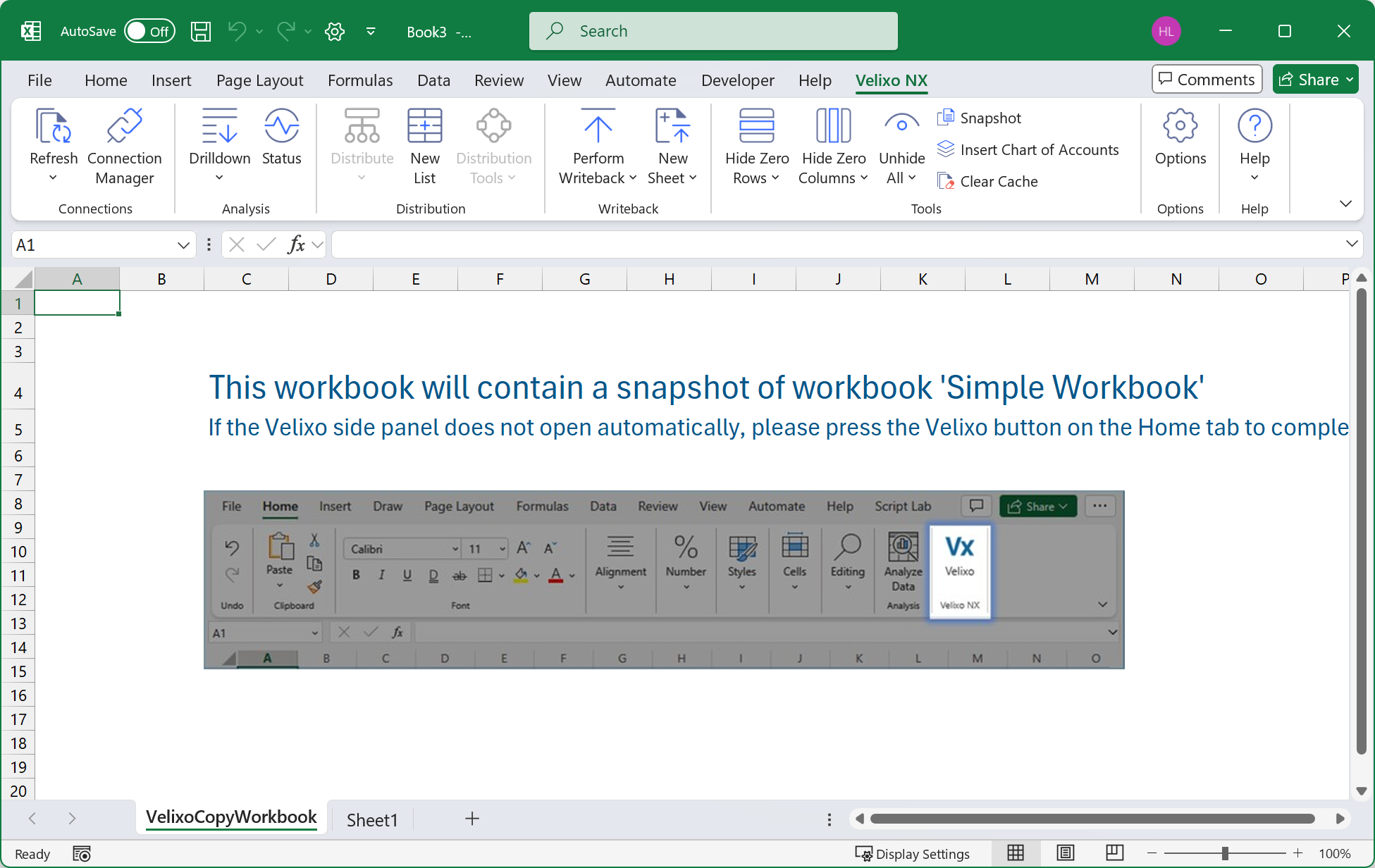Open the Share dropdown arrow
This screenshot has height=868, width=1375.
point(1350,80)
